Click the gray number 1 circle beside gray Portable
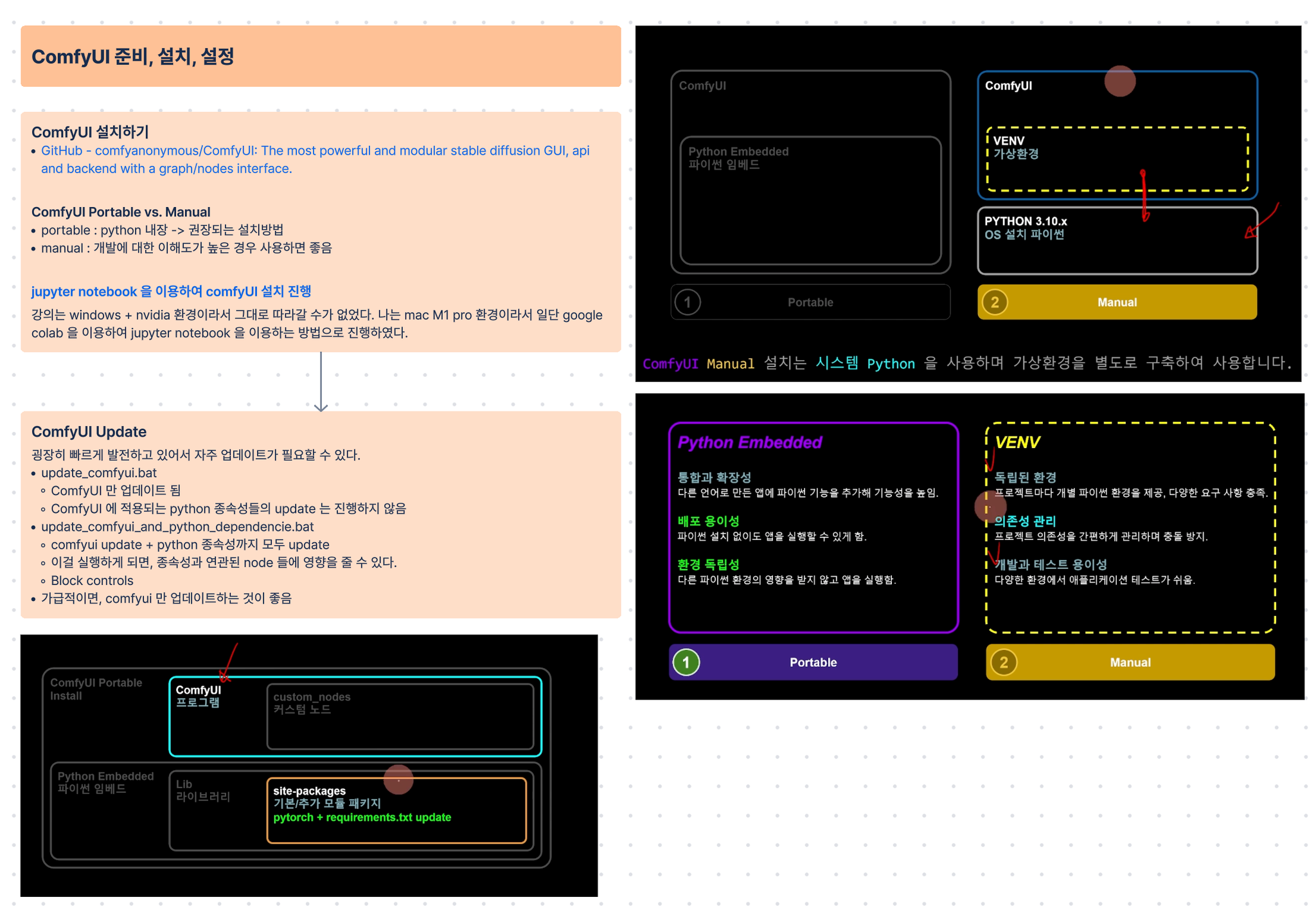This screenshot has width=1316, height=920. point(688,302)
